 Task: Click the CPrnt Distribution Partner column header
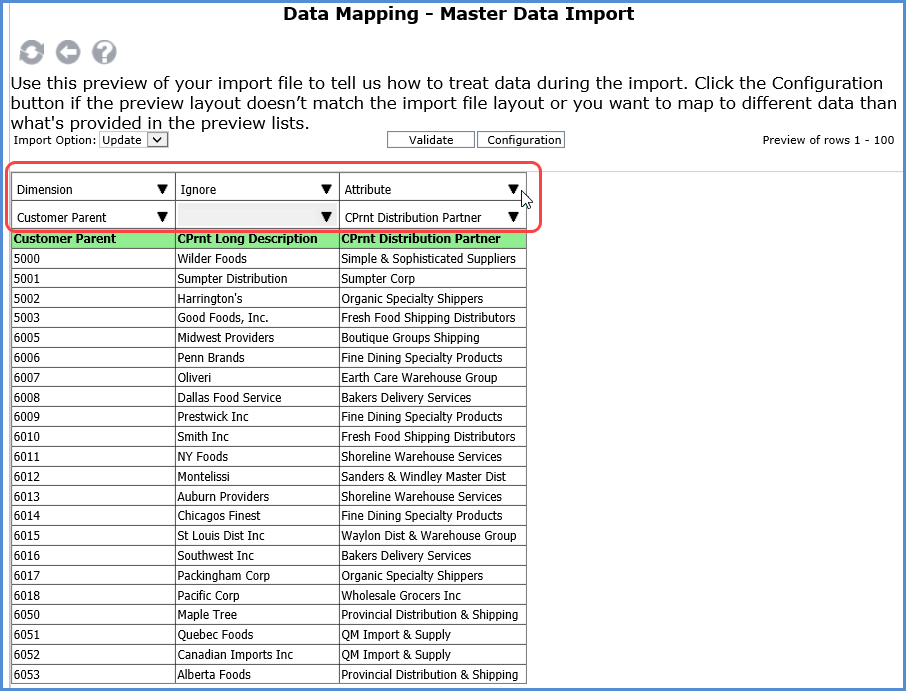tap(421, 239)
